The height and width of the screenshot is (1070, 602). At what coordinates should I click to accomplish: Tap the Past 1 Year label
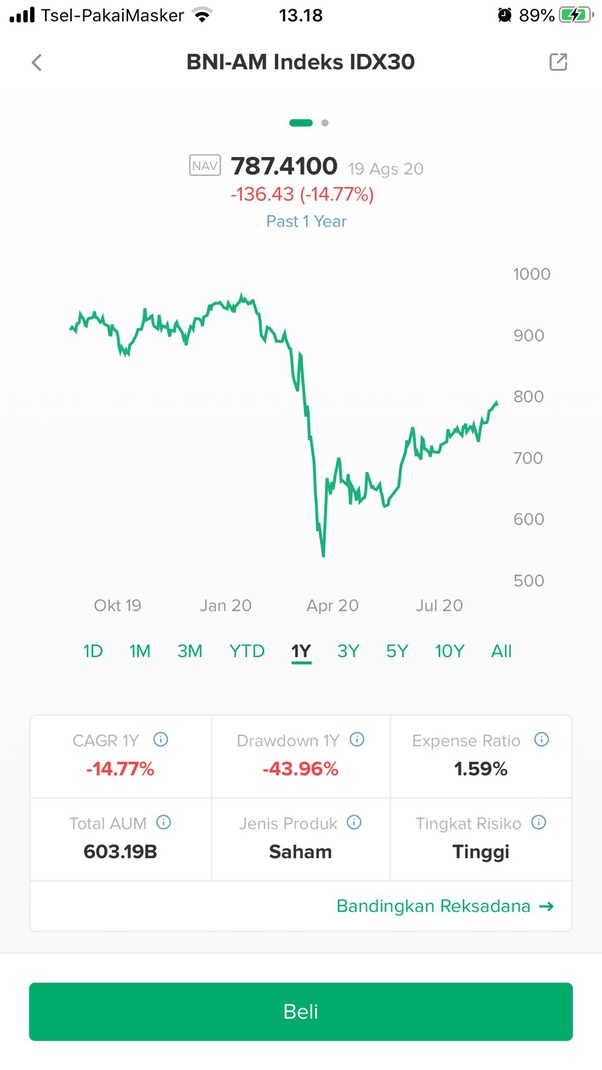306,221
